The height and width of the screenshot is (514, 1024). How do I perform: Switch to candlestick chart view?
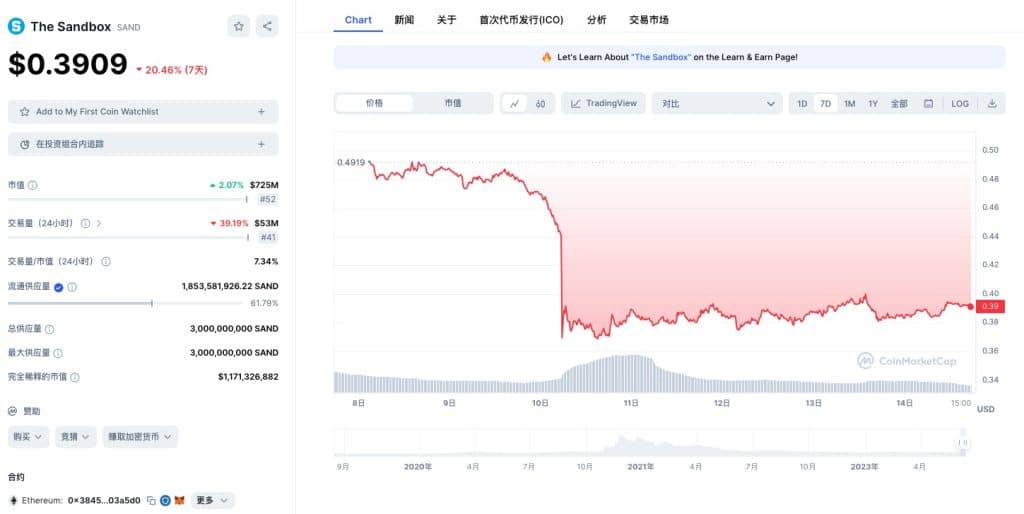540,103
